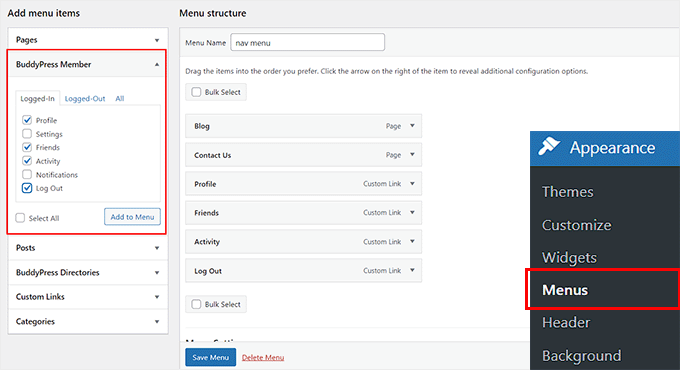The image size is (680, 370).
Task: Click the Appearance menu header text
Action: pos(612,148)
